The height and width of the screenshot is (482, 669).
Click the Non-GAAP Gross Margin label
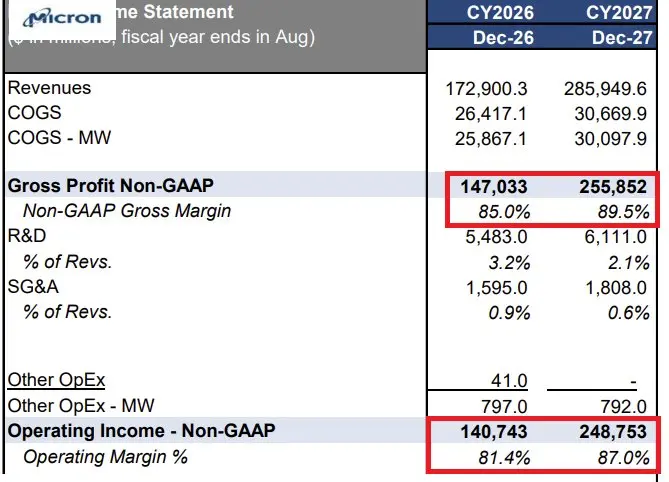tap(127, 211)
